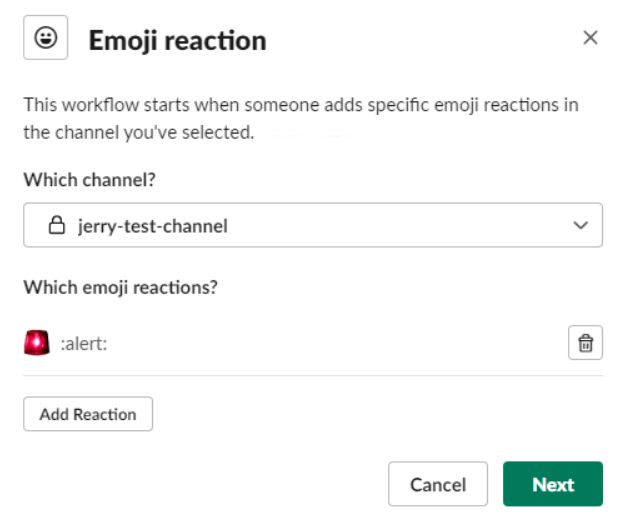The width and height of the screenshot is (628, 527).
Task: Proceed with the green Next button
Action: tap(553, 484)
